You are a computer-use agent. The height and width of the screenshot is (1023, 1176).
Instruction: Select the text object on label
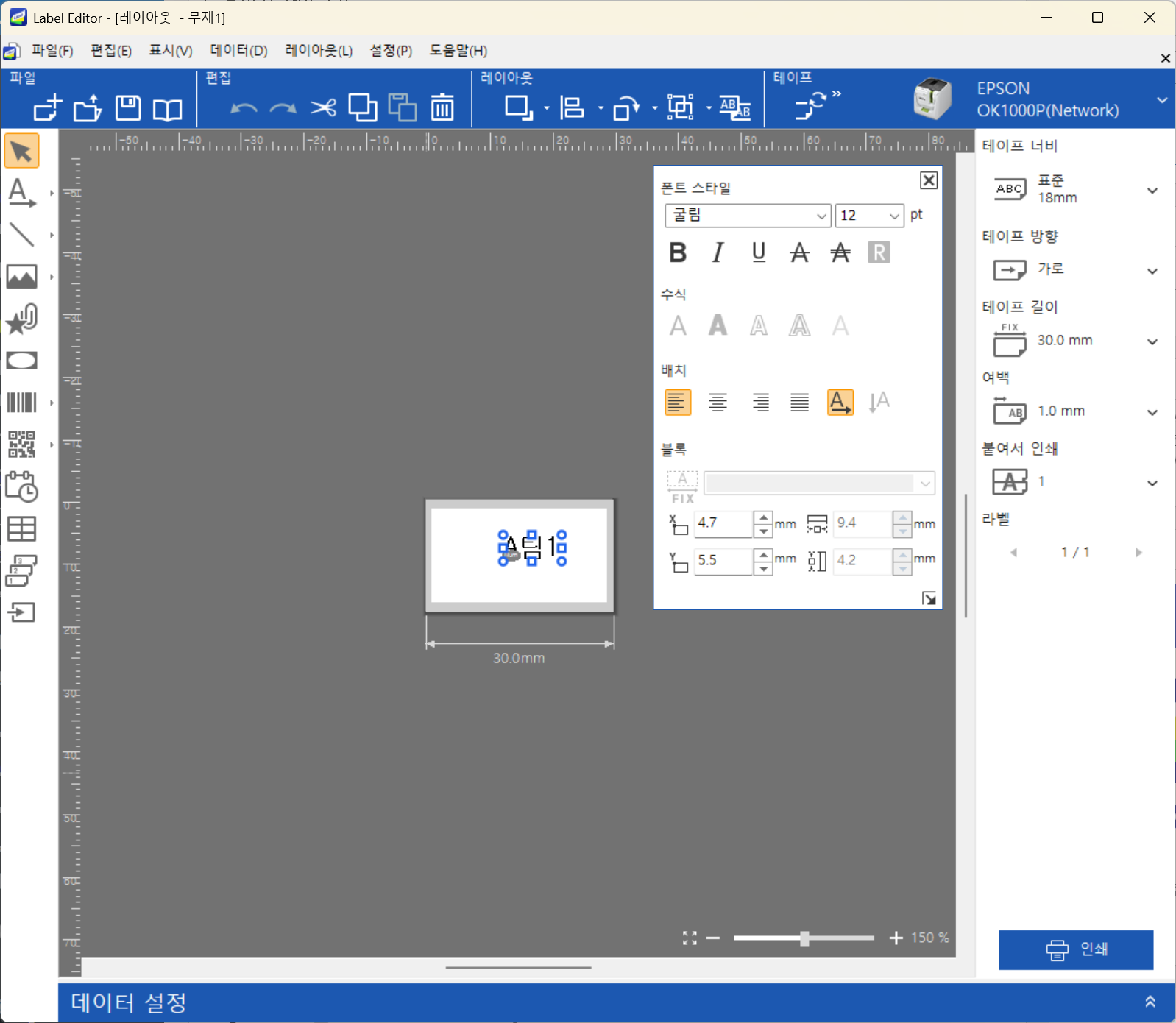(532, 548)
